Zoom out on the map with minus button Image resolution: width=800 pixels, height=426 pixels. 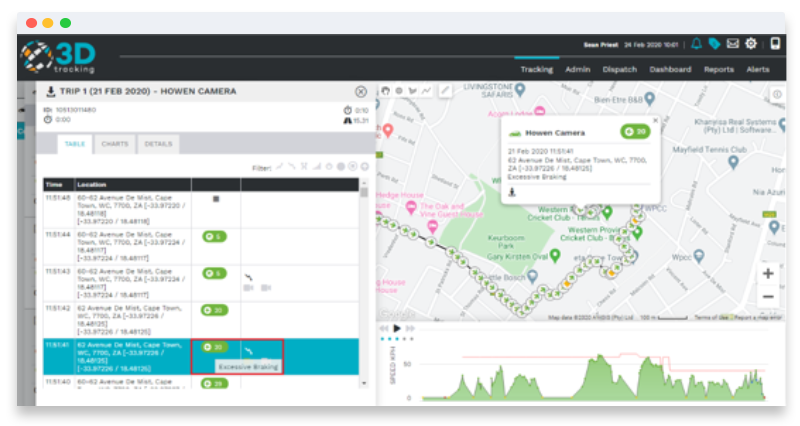pyautogui.click(x=767, y=297)
